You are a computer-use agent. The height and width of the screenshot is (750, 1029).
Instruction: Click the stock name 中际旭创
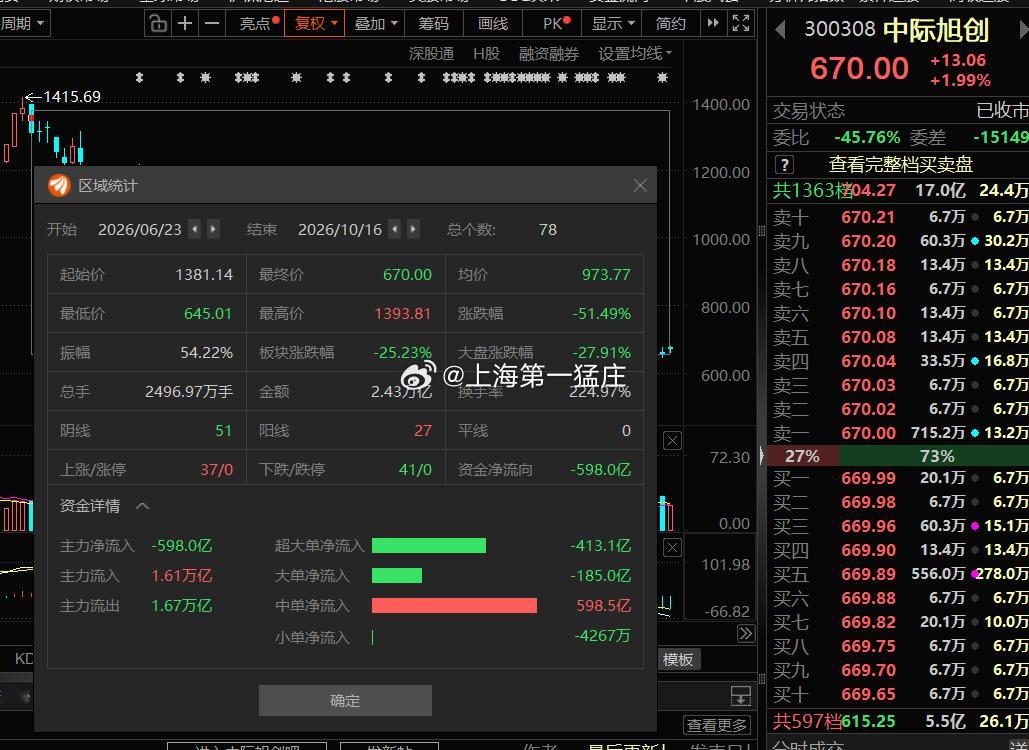click(x=936, y=30)
